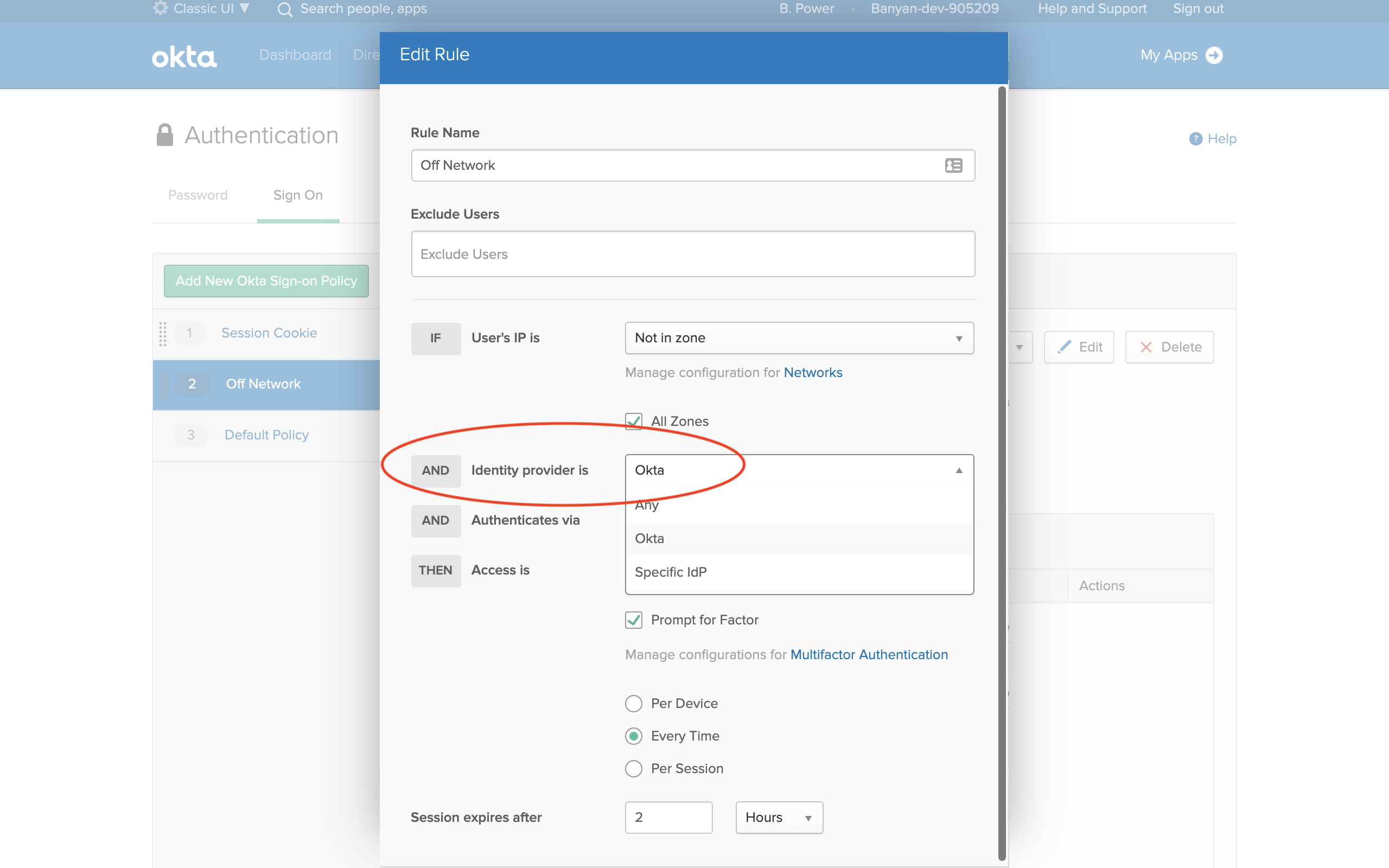Uncheck the All Zones checkbox

click(x=634, y=421)
